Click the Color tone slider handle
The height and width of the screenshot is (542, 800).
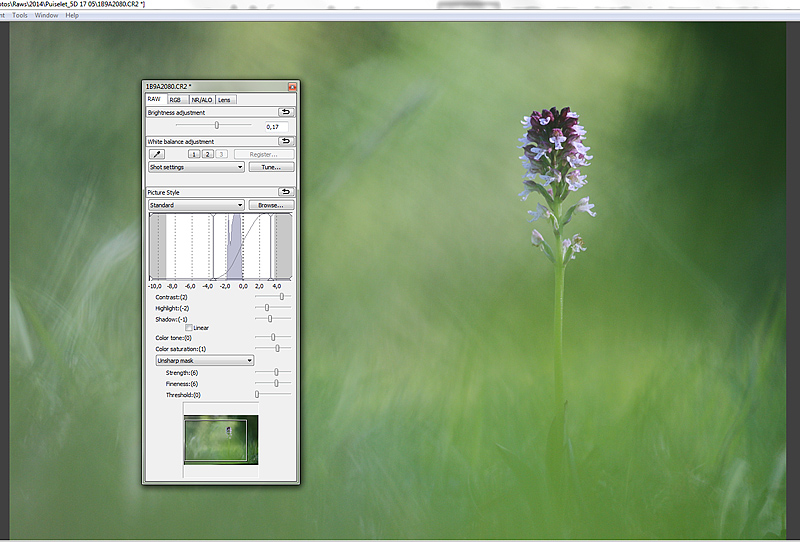click(273, 337)
